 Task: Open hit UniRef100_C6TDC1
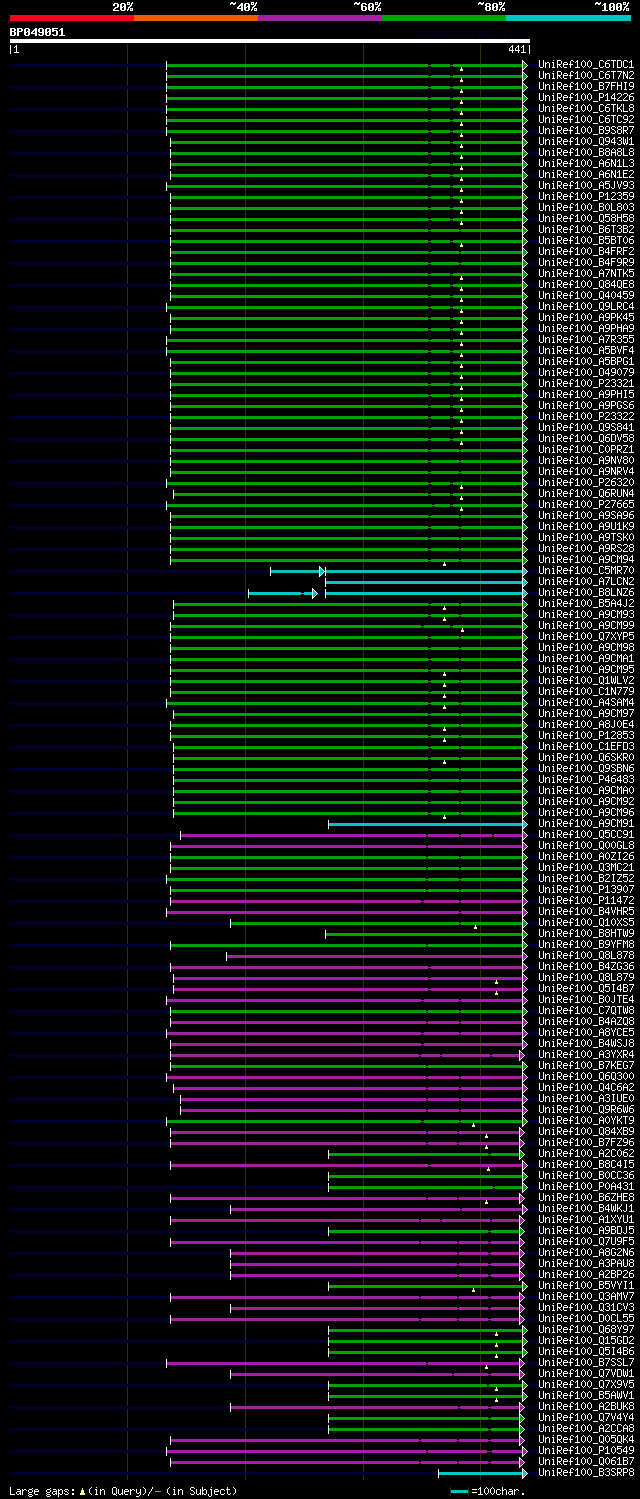click(x=586, y=65)
